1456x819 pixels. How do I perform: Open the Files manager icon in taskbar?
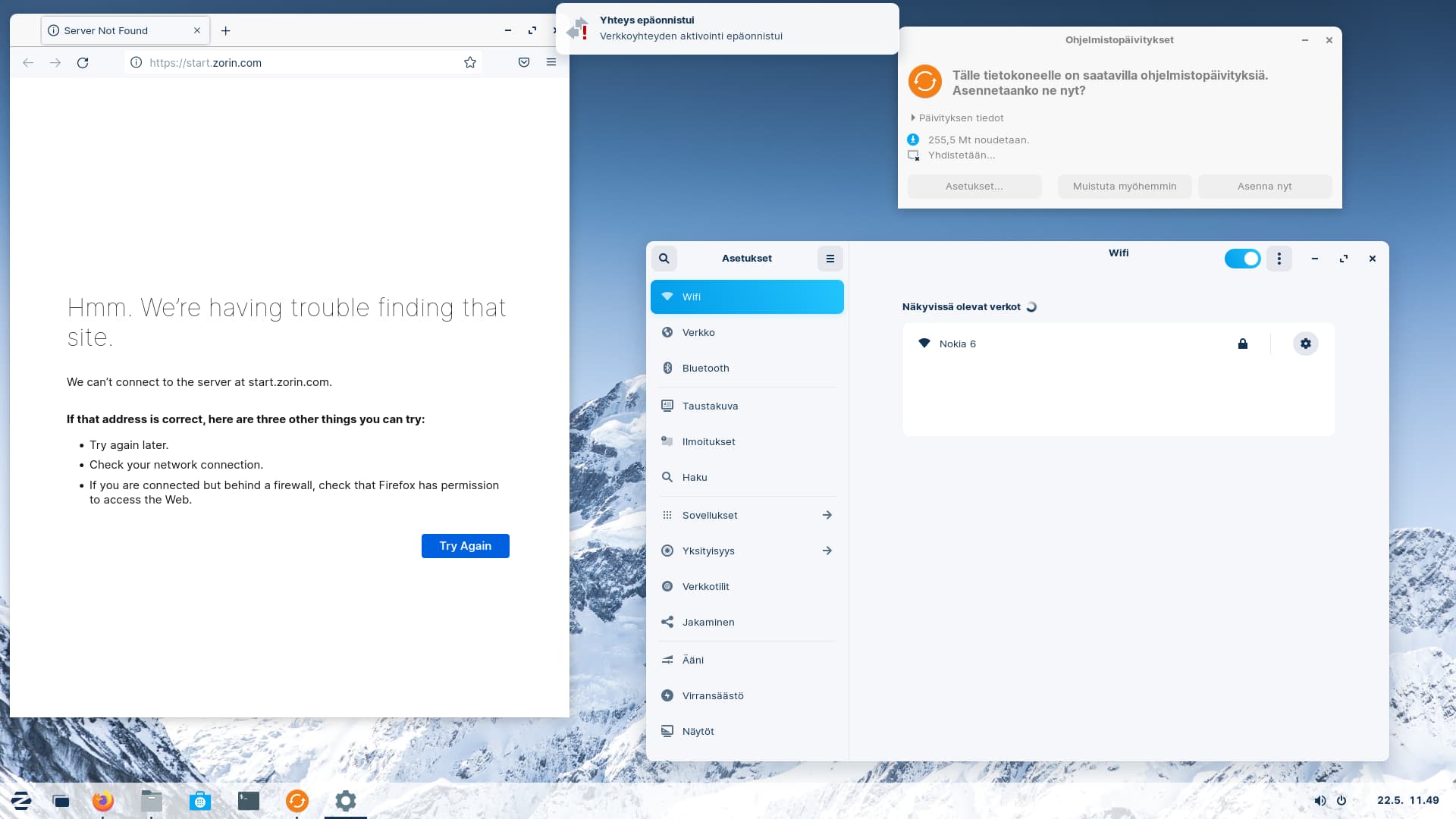tap(151, 800)
